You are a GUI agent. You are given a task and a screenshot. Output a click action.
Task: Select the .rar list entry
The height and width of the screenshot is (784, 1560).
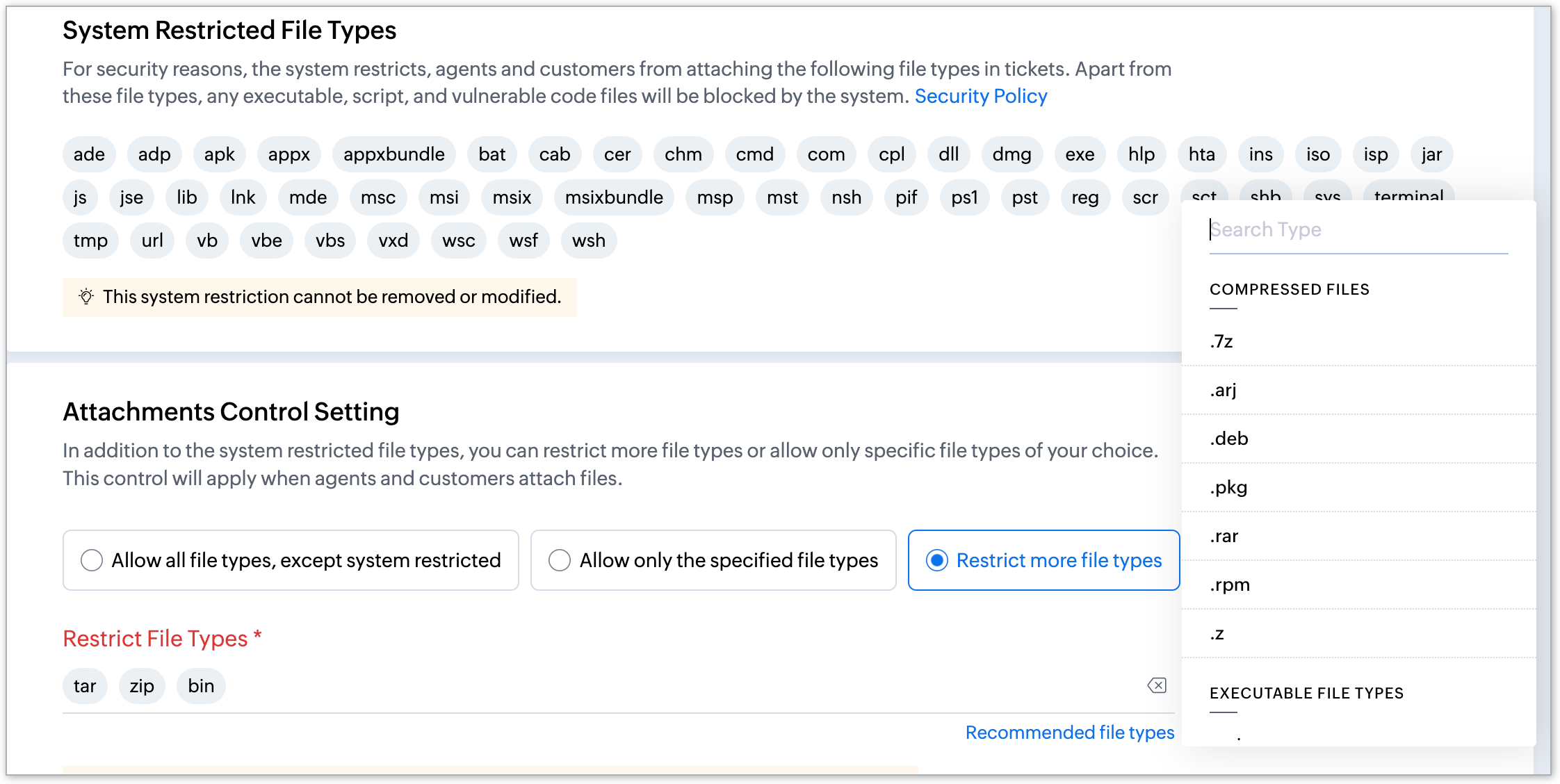coord(1224,536)
